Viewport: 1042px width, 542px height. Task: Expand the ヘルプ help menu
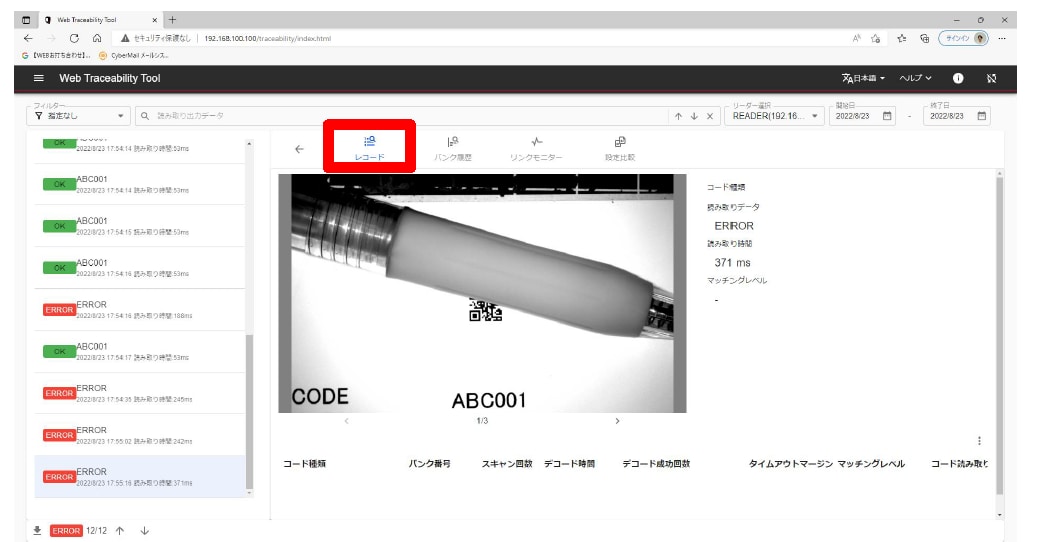[915, 78]
